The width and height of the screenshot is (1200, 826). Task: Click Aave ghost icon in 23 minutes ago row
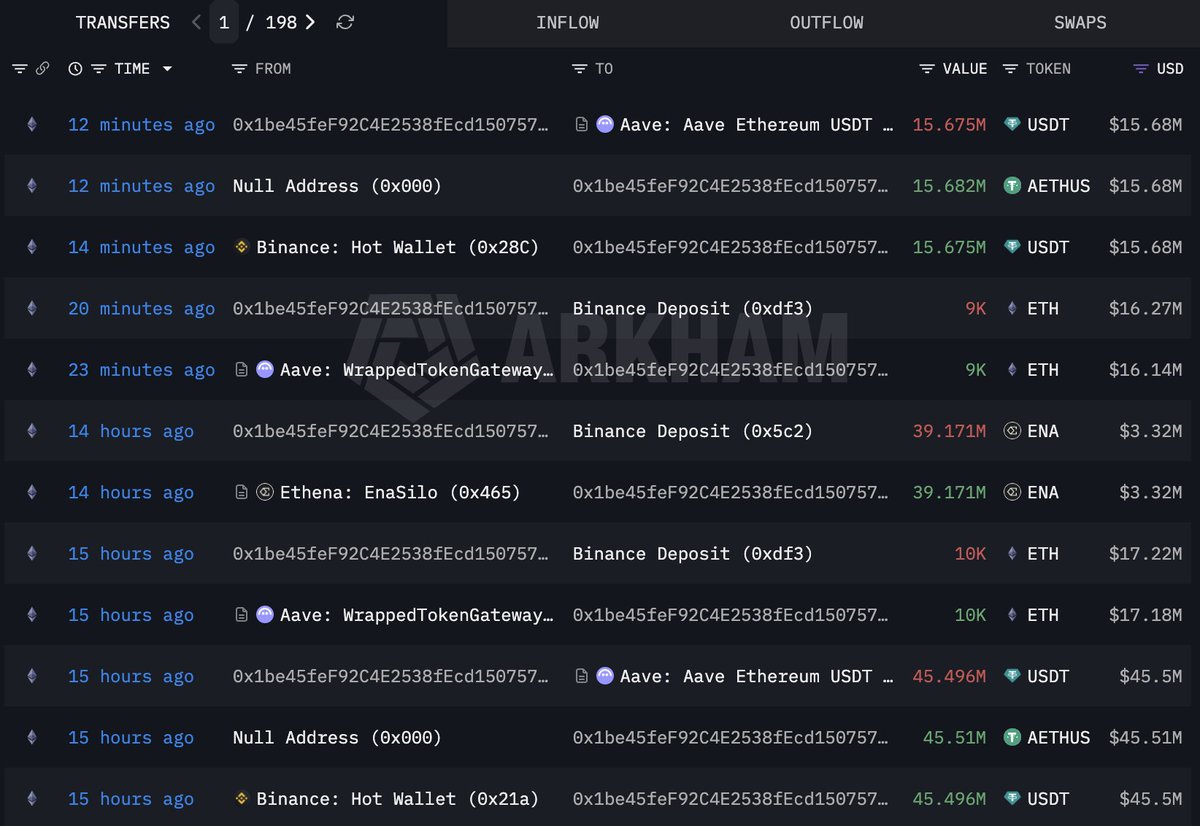[265, 370]
